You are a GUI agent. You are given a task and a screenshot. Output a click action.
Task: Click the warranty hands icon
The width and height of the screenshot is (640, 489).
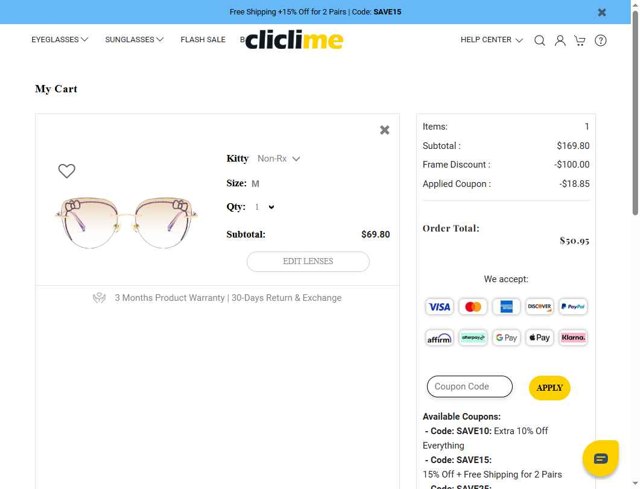[99, 298]
